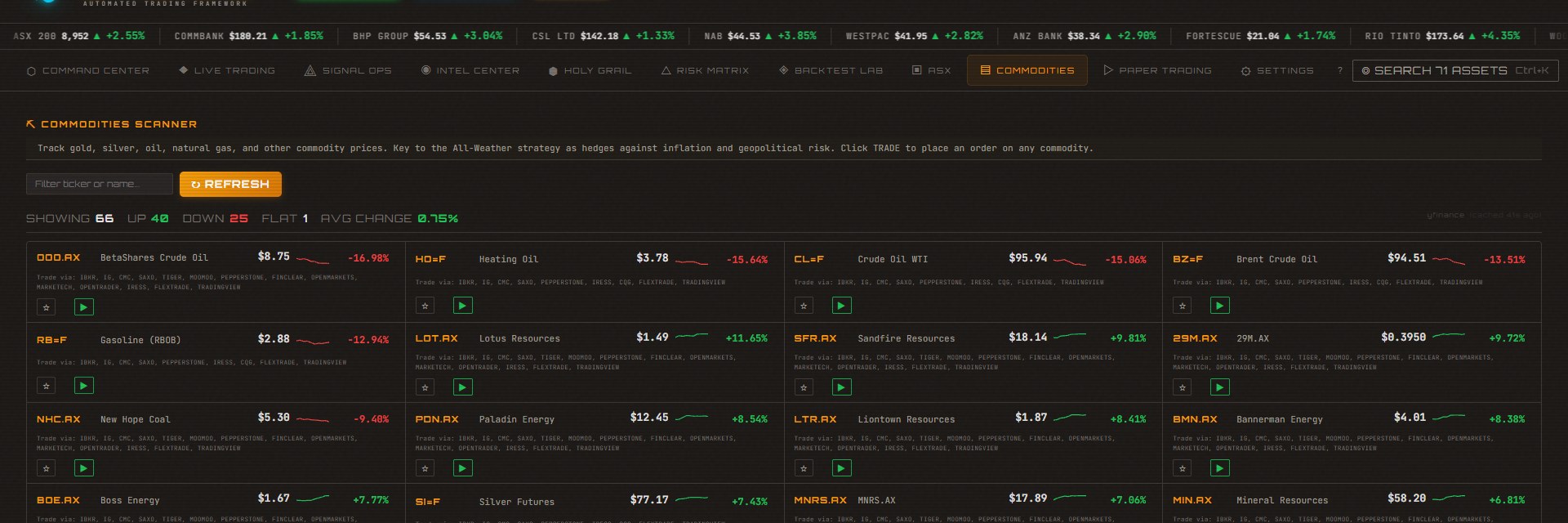
Task: Star the OOO.AX BetaShares Crude Oil card
Action: (47, 307)
